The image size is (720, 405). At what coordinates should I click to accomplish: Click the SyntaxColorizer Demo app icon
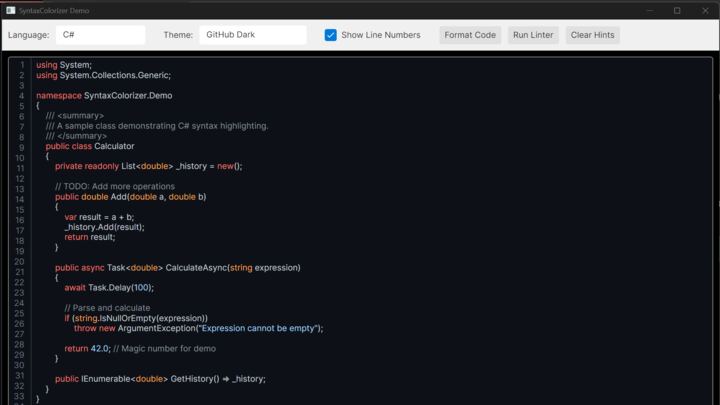point(11,10)
